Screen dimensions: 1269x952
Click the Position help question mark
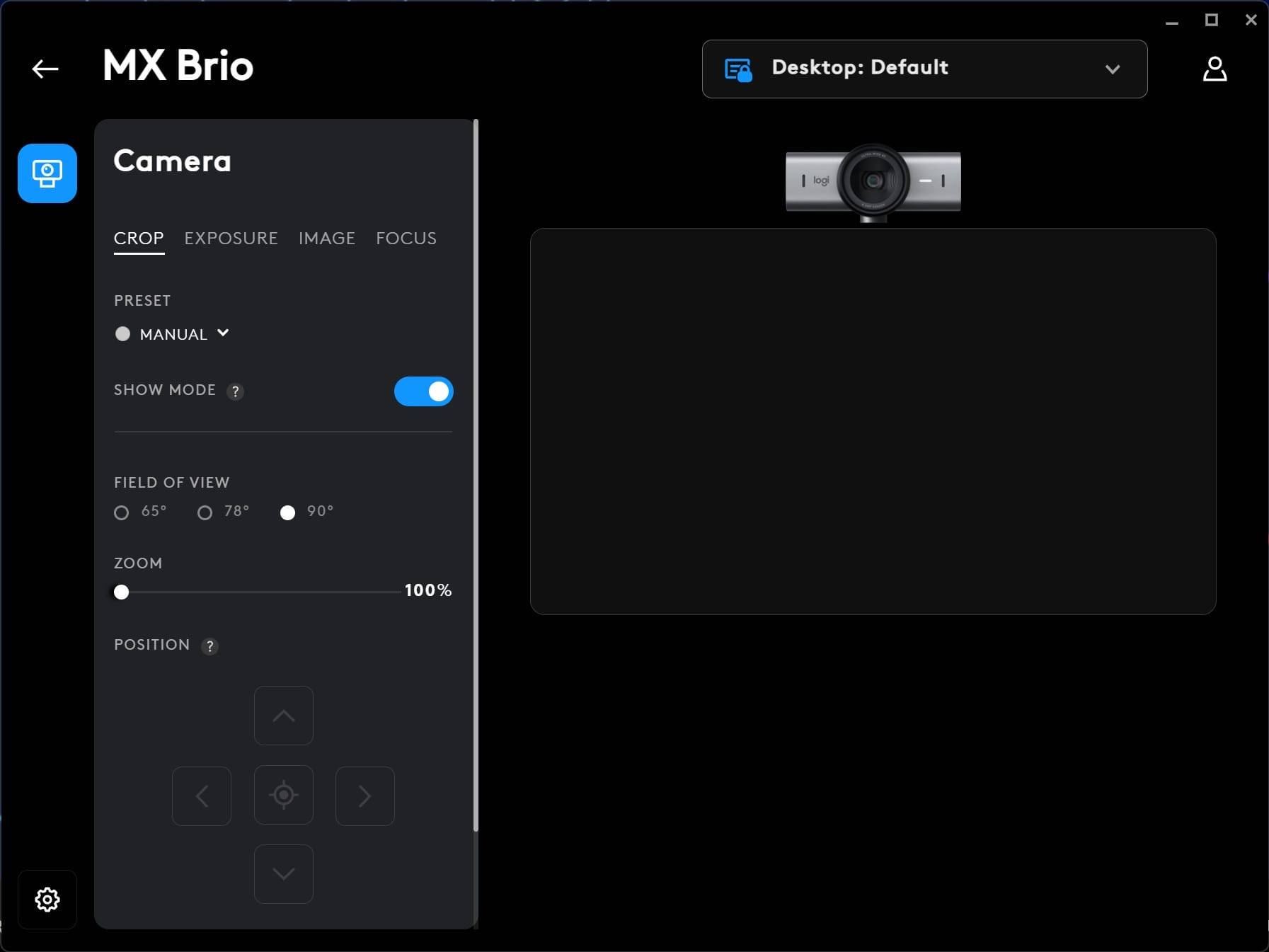click(209, 646)
